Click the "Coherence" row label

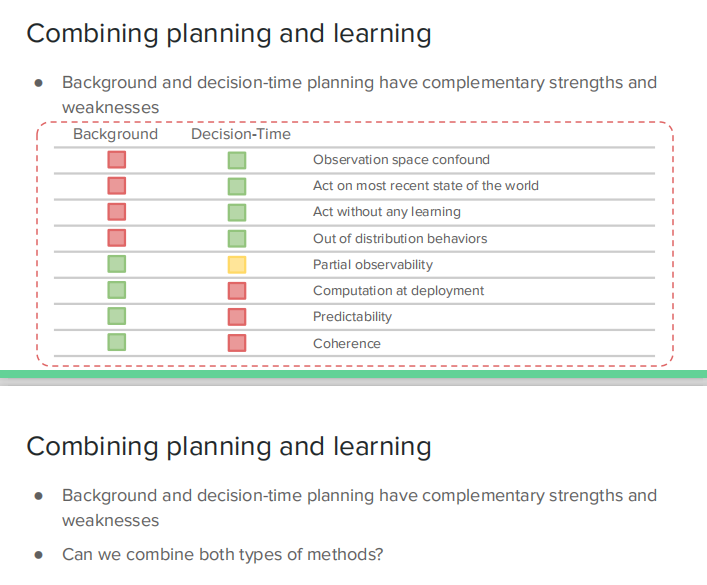coord(346,343)
